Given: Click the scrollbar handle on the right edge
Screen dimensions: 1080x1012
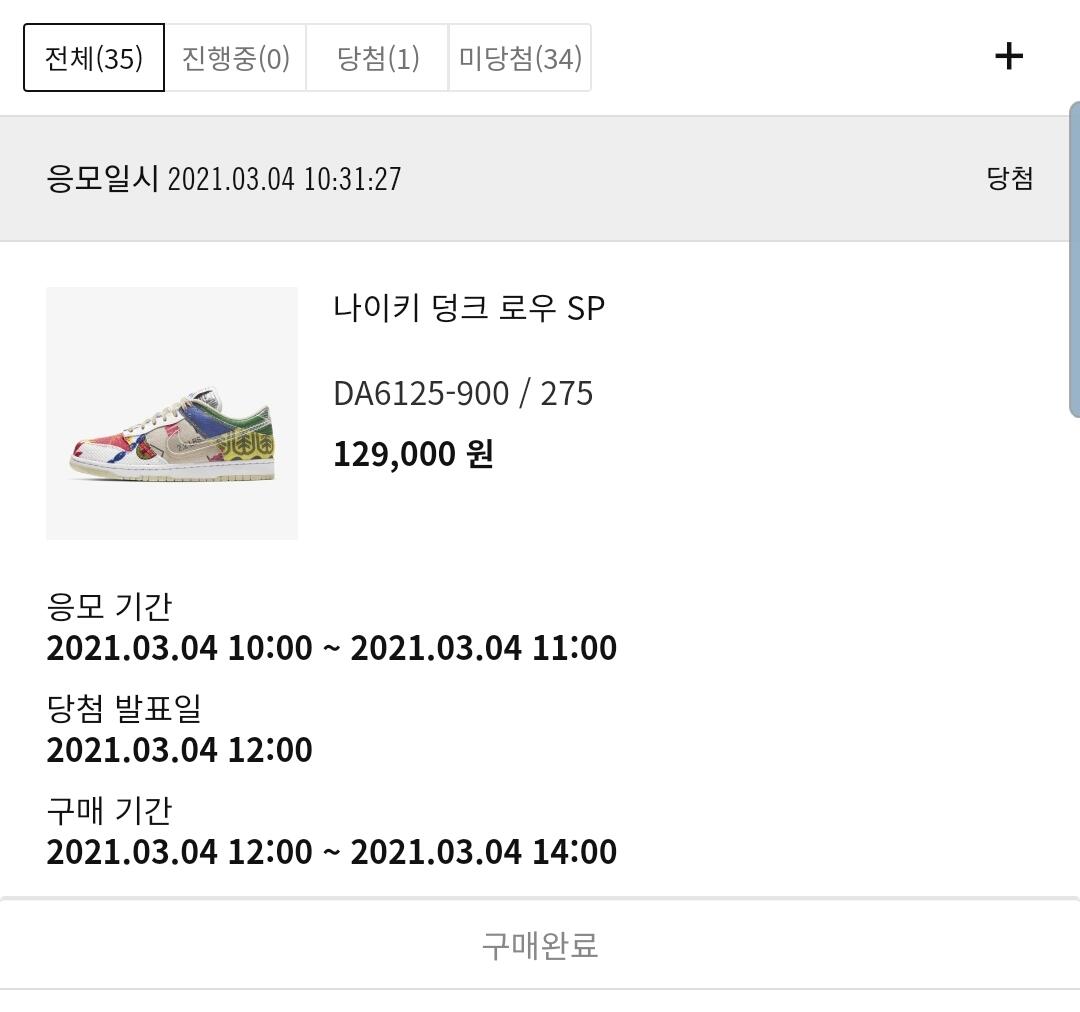Looking at the screenshot, I should [1074, 260].
